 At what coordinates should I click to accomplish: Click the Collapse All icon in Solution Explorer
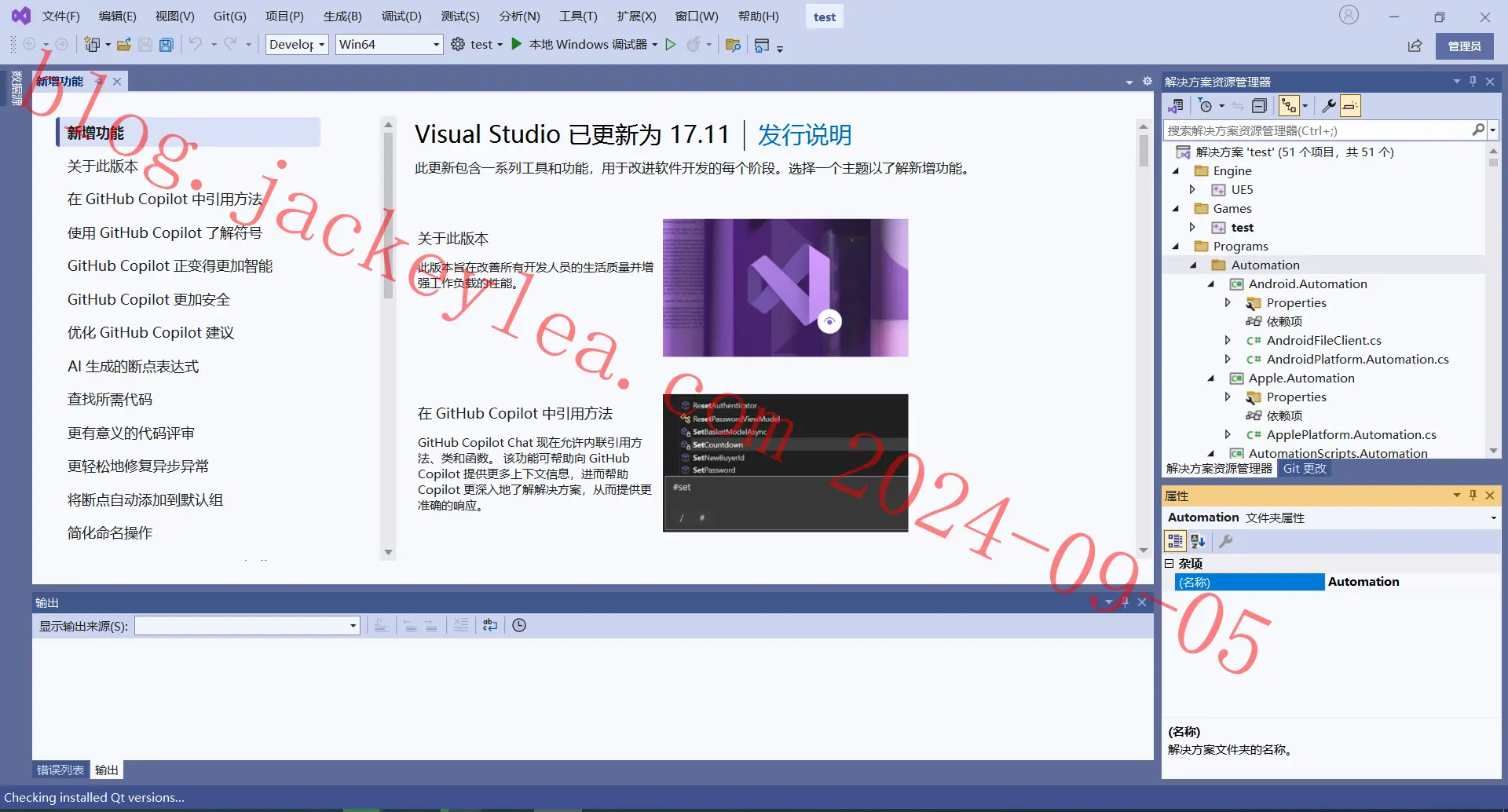(1259, 106)
